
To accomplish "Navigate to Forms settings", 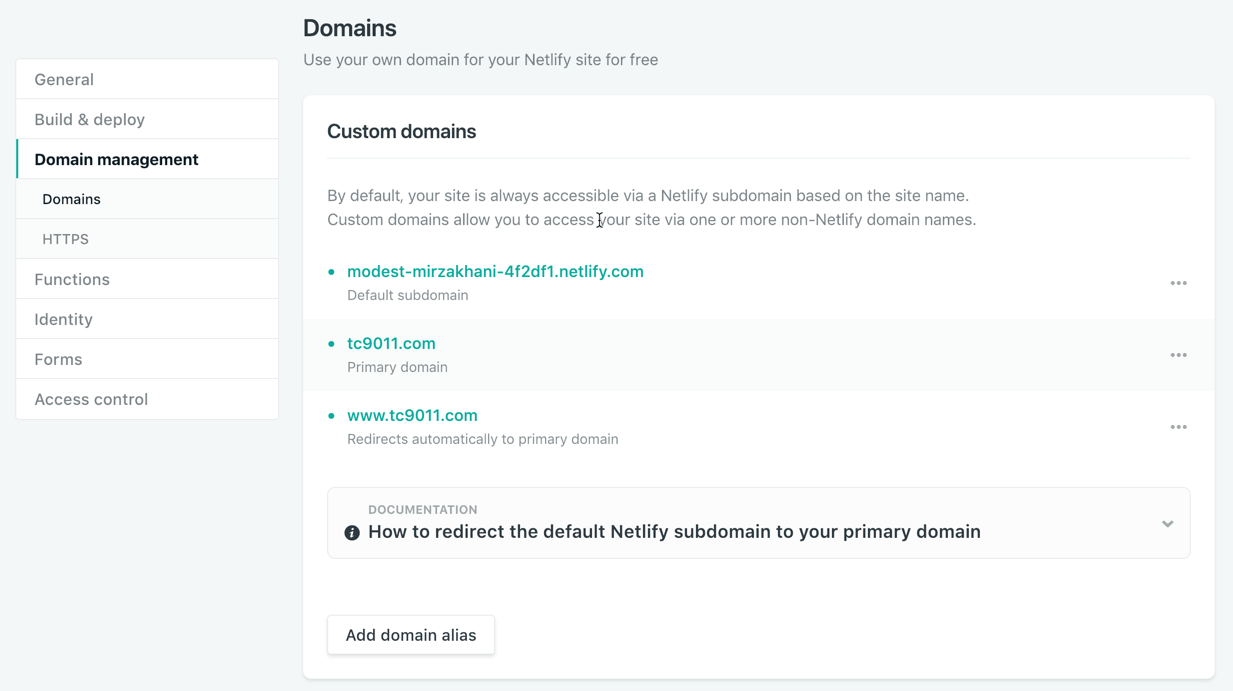I will pos(58,359).
